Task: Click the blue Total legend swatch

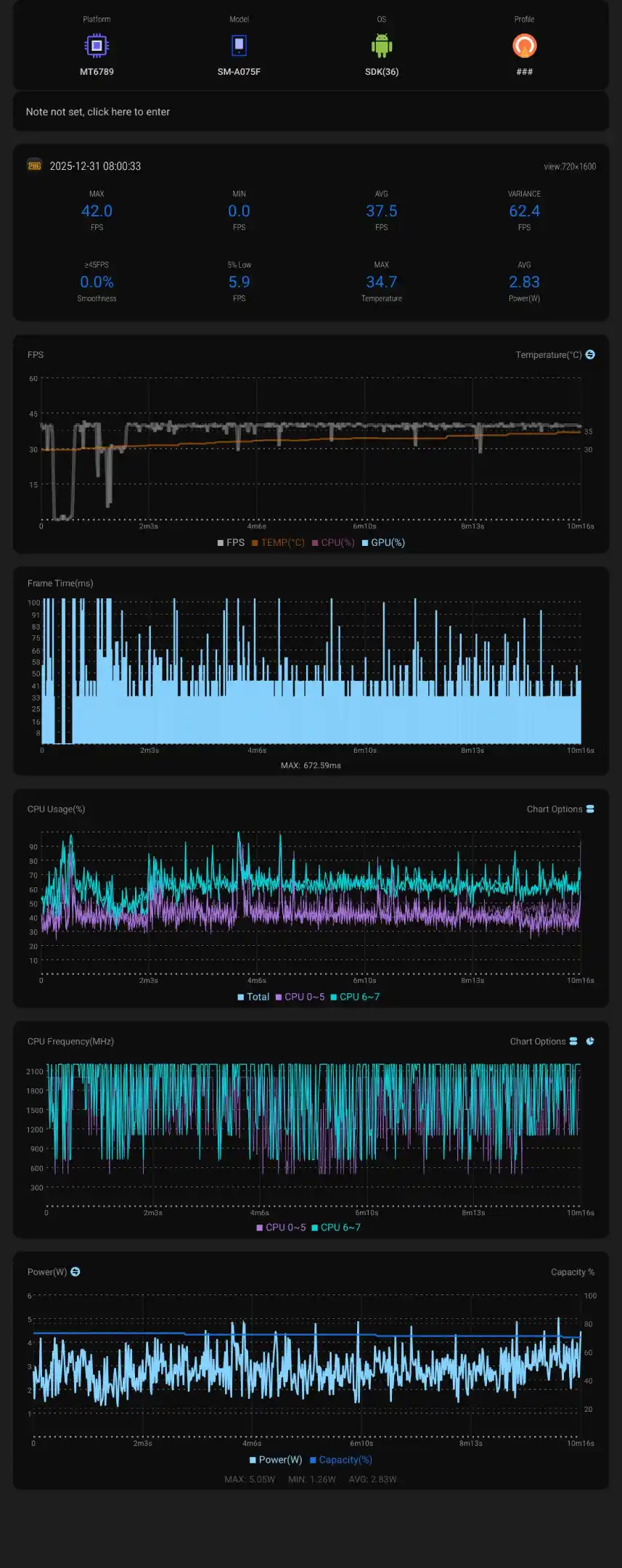Action: [241, 997]
